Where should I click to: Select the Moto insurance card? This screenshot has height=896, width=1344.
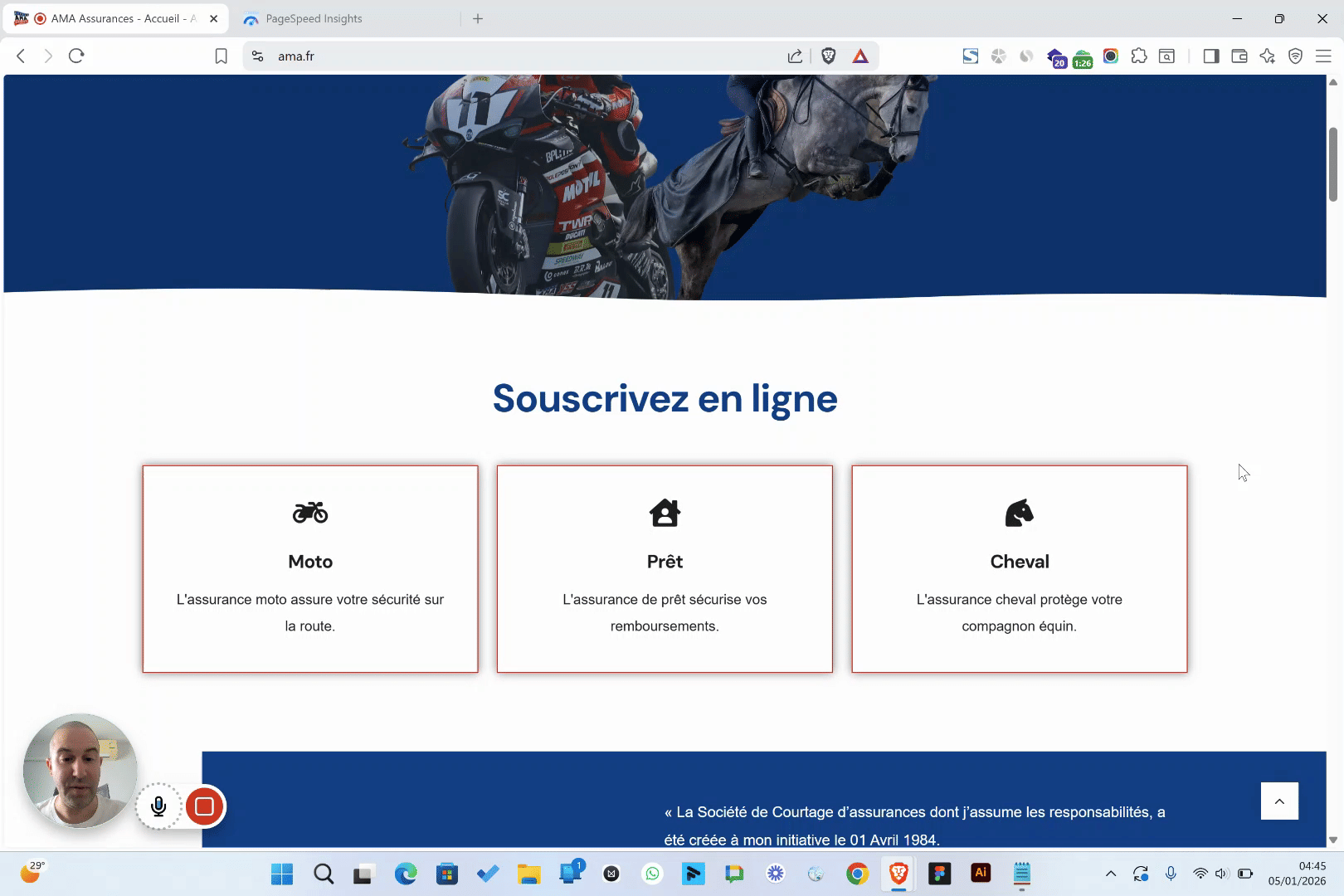pos(310,568)
